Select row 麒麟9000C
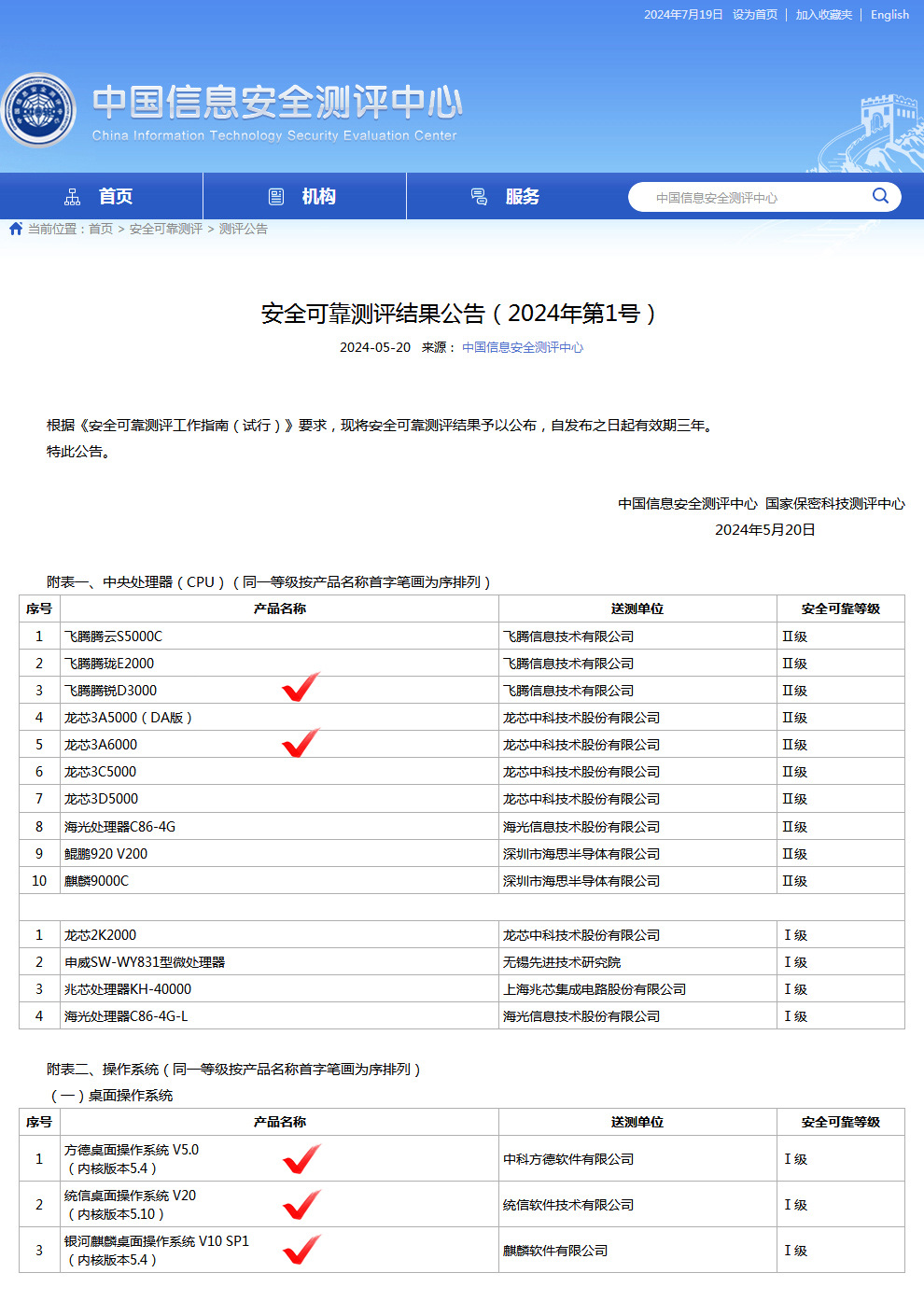Viewport: 924px width, 1301px height. pyautogui.click(x=461, y=881)
